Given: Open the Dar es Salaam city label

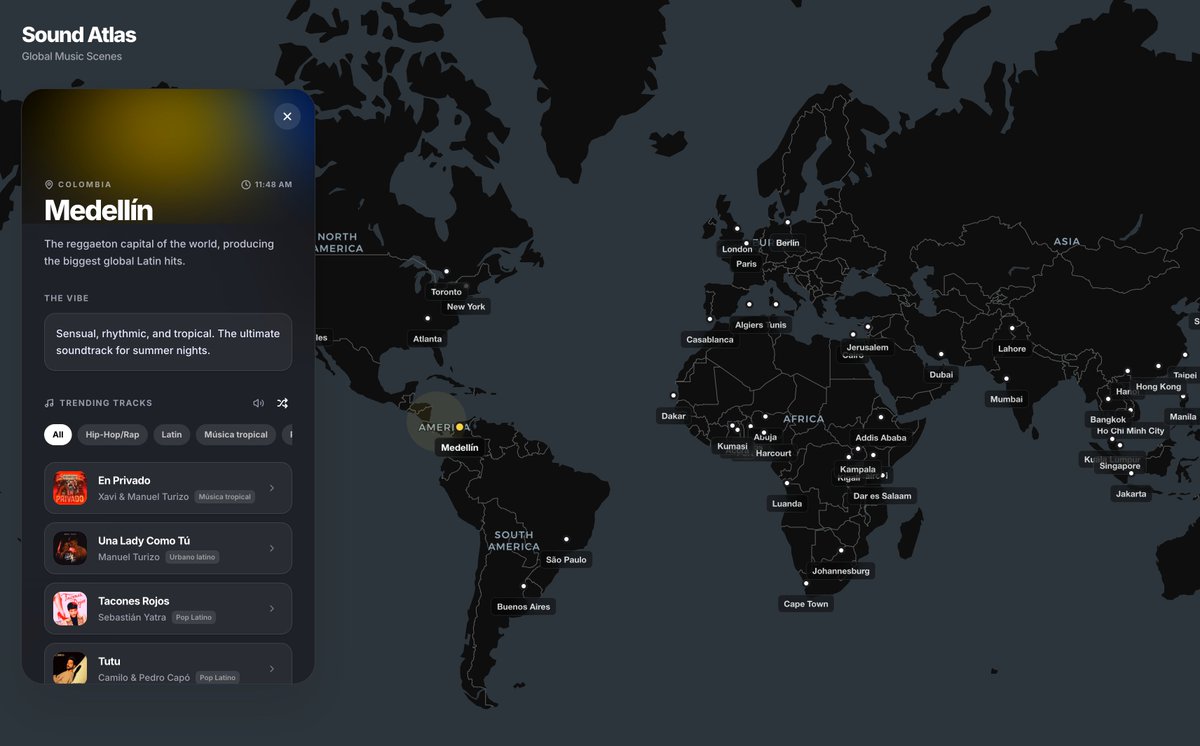Looking at the screenshot, I should (x=882, y=496).
